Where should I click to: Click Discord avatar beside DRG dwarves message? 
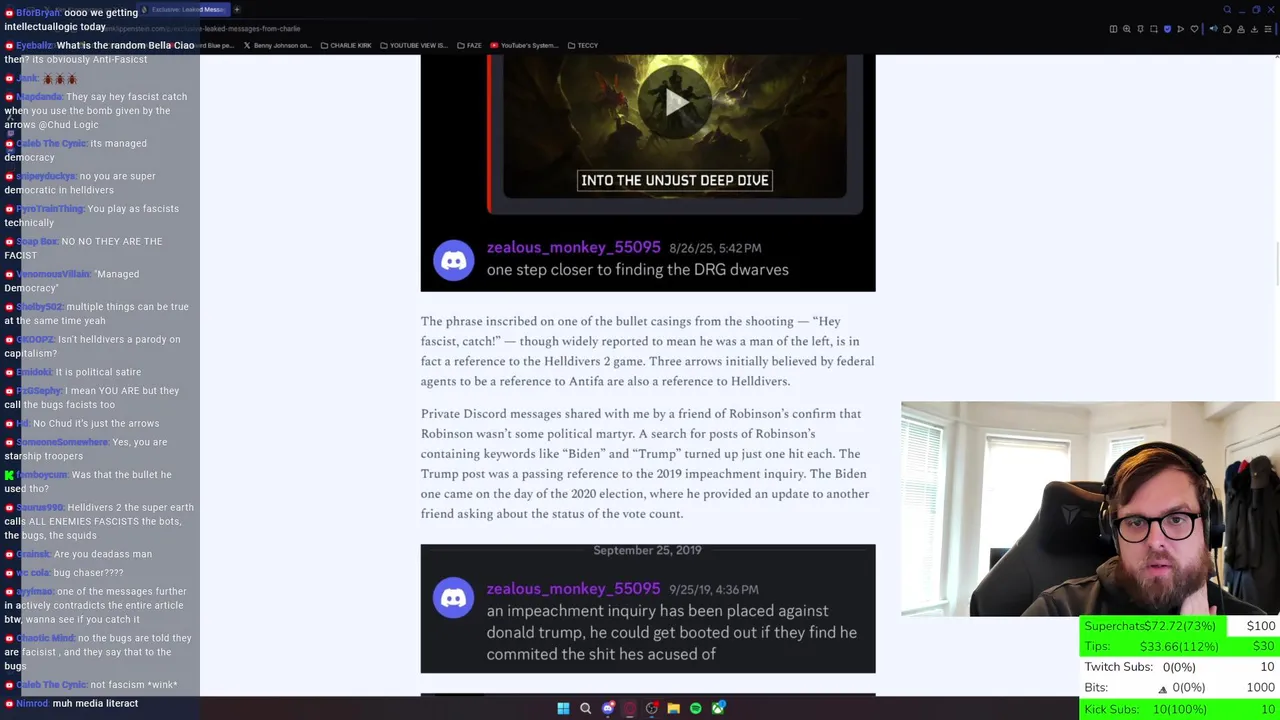(453, 260)
